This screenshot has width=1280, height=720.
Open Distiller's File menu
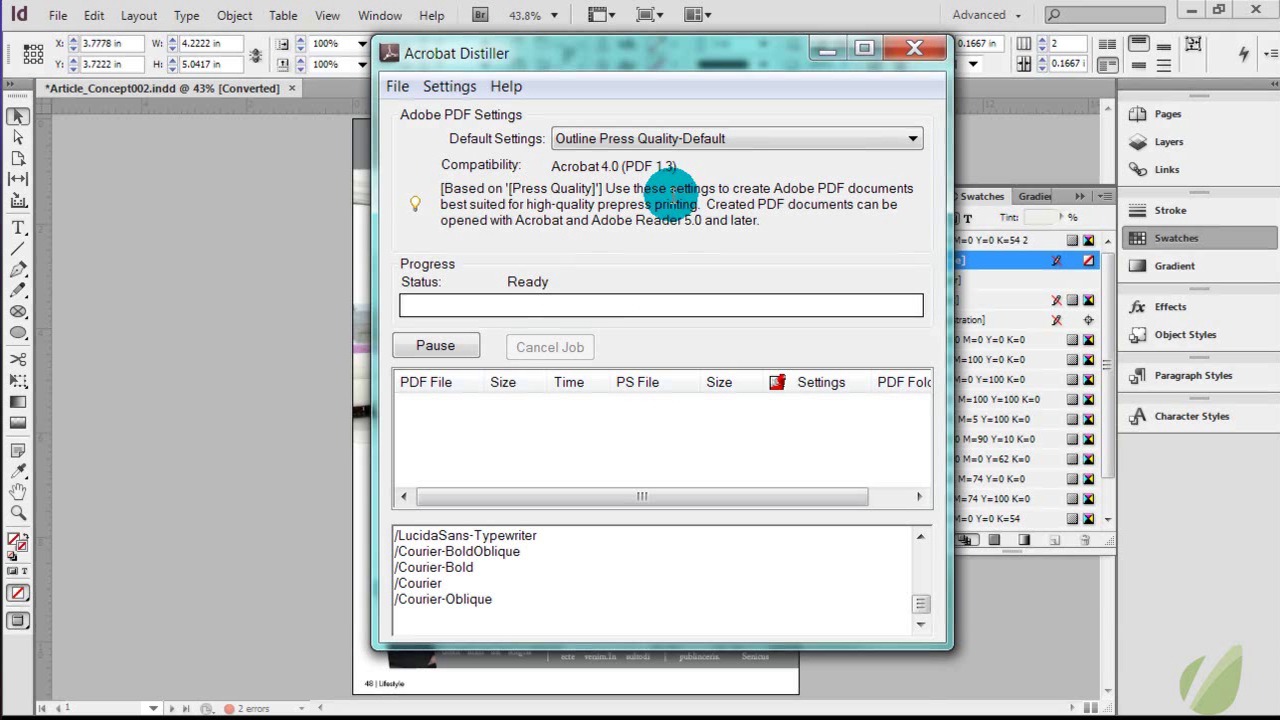tap(398, 86)
